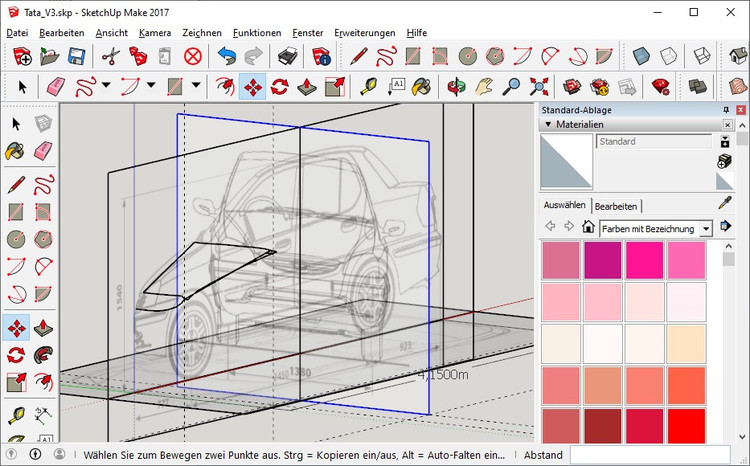
Task: Click the printer icon
Action: point(287,56)
